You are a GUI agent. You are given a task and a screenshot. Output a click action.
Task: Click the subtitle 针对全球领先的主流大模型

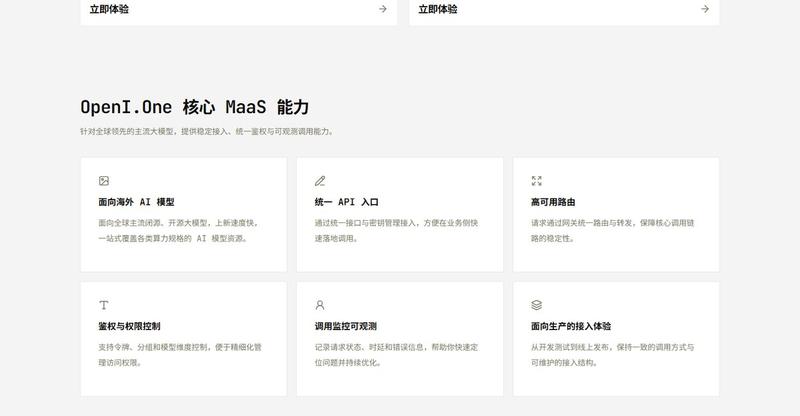pyautogui.click(x=128, y=132)
